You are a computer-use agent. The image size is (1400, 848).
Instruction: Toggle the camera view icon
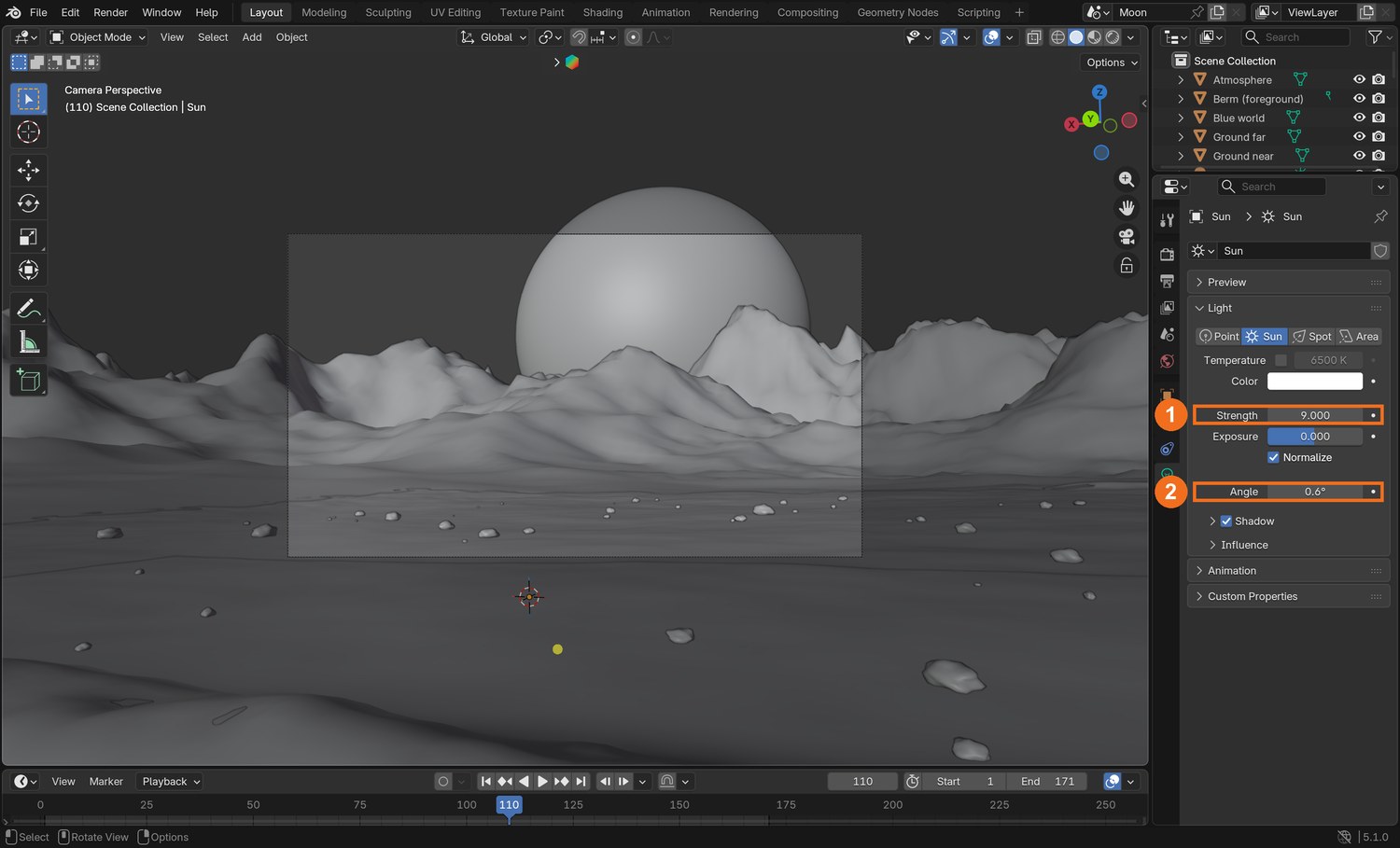click(x=1127, y=236)
